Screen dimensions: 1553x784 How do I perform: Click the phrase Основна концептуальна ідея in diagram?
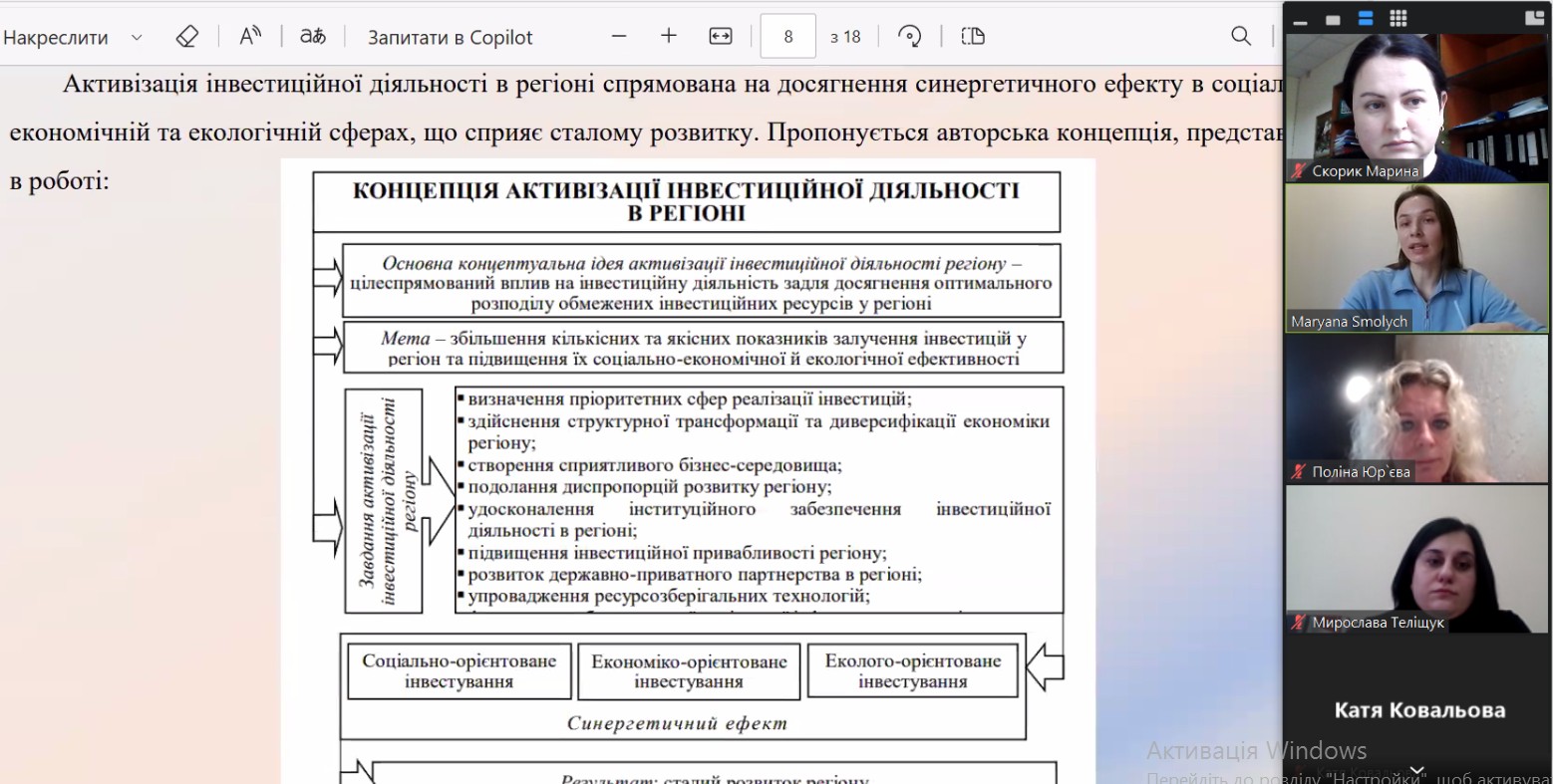(x=503, y=264)
